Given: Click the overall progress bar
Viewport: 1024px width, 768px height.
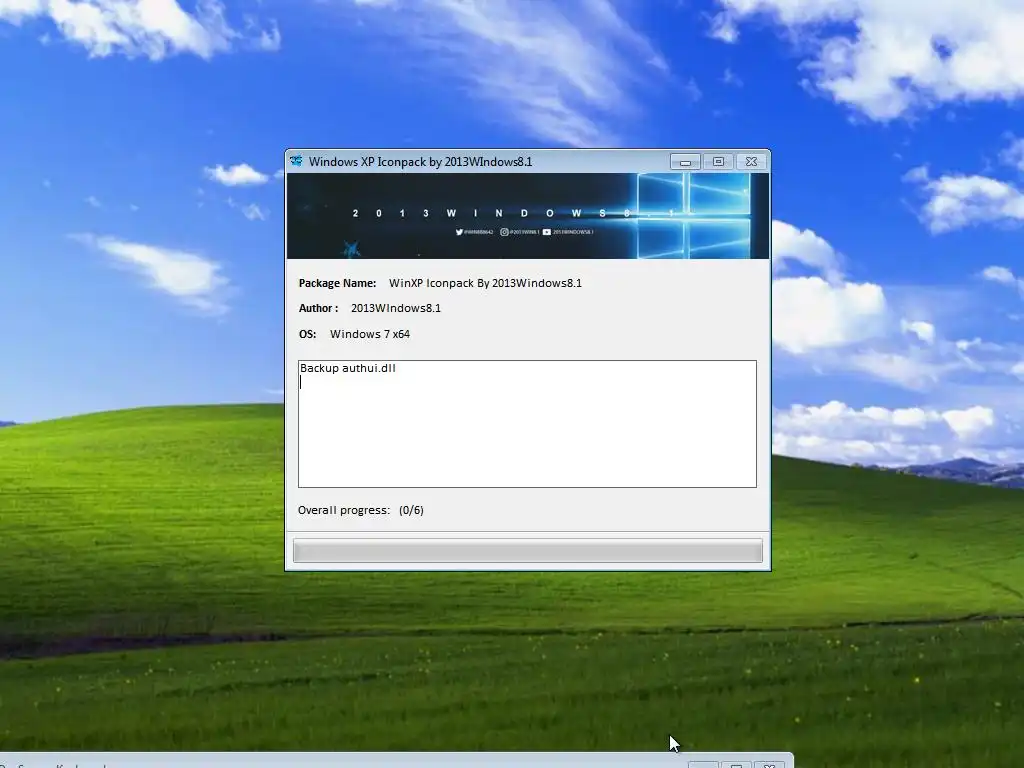Looking at the screenshot, I should pos(528,551).
